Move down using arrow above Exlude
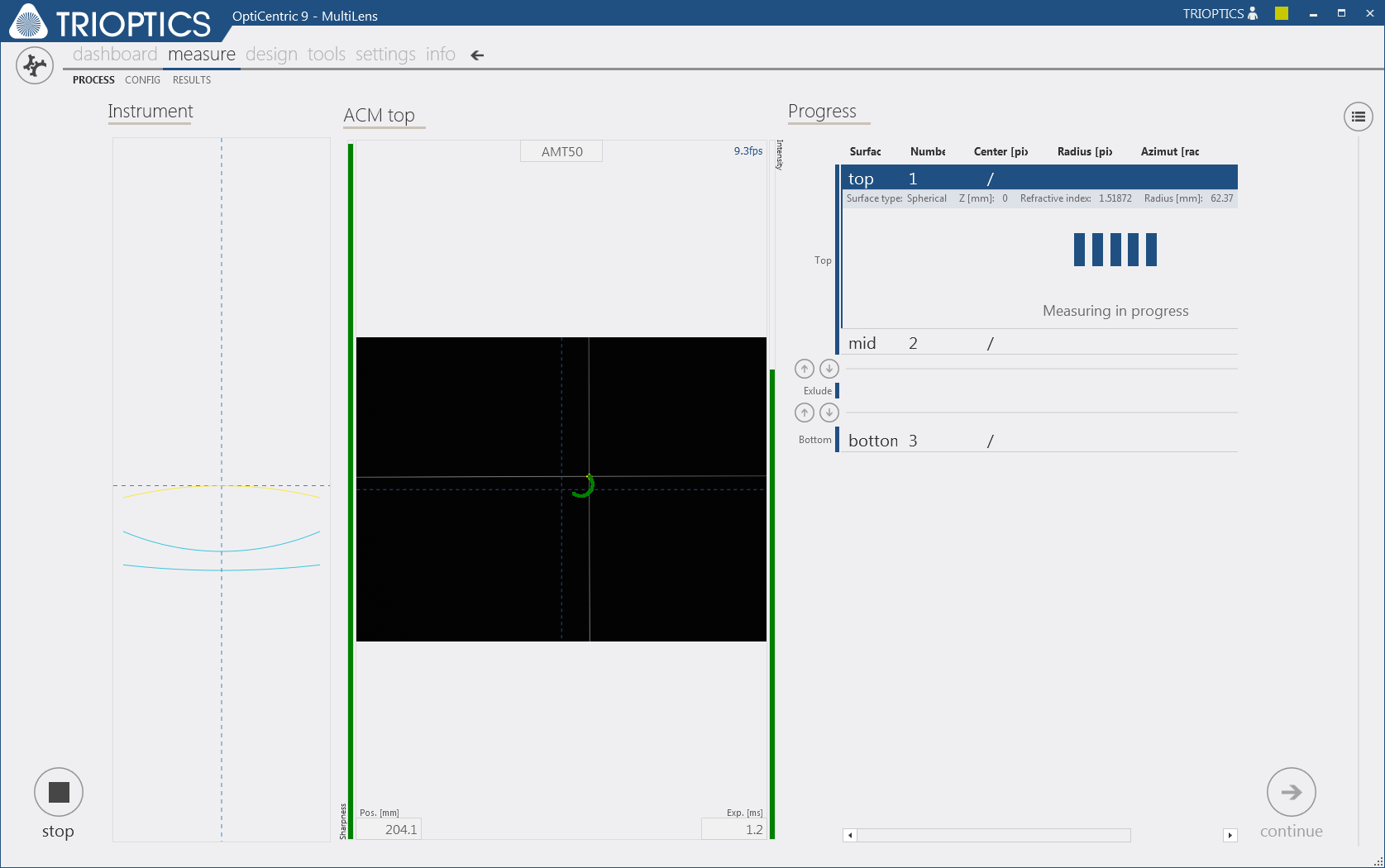The width and height of the screenshot is (1385, 868). tap(829, 369)
